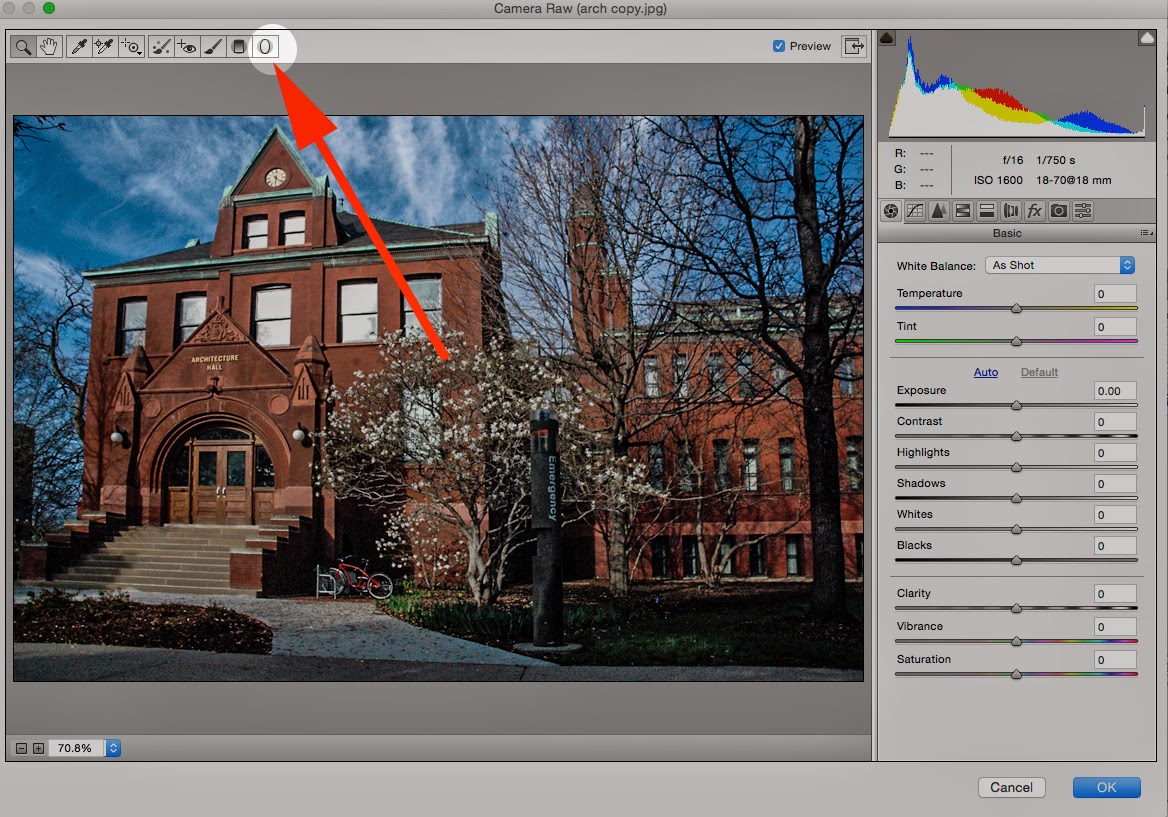
Task: Select the Red Eye Removal tool
Action: pos(186,46)
